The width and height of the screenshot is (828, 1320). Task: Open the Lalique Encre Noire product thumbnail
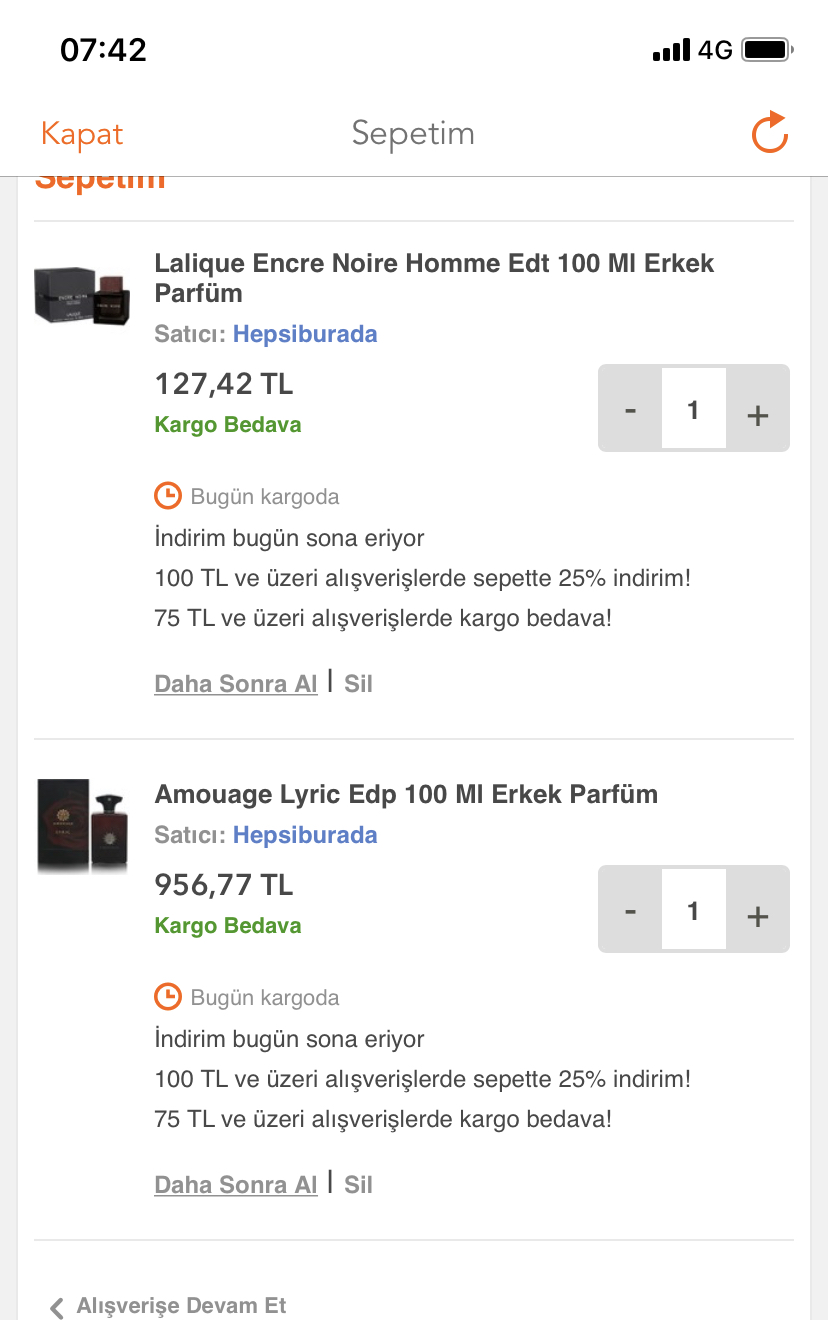tap(84, 295)
